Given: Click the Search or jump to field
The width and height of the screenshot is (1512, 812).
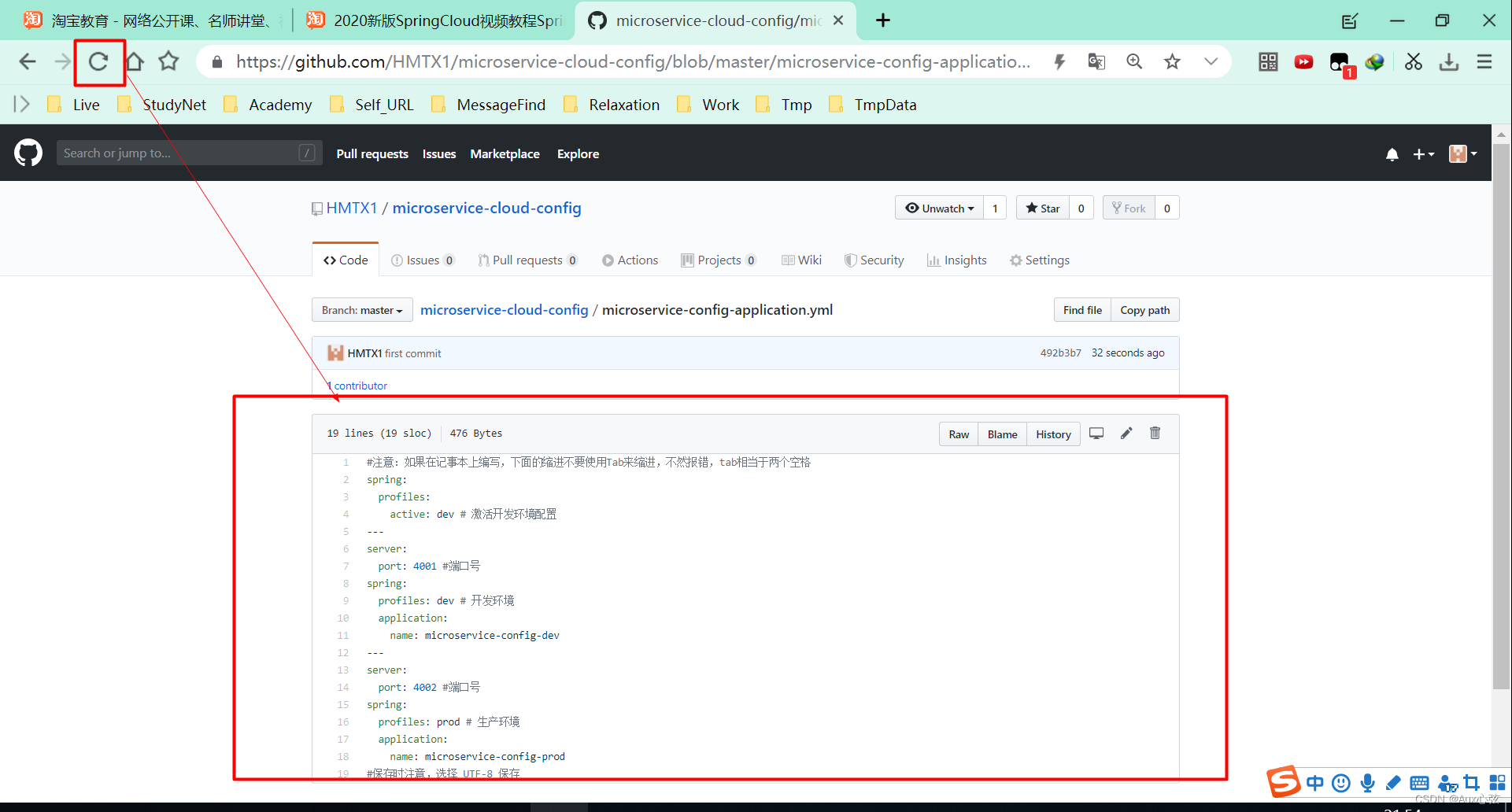Looking at the screenshot, I should [189, 152].
